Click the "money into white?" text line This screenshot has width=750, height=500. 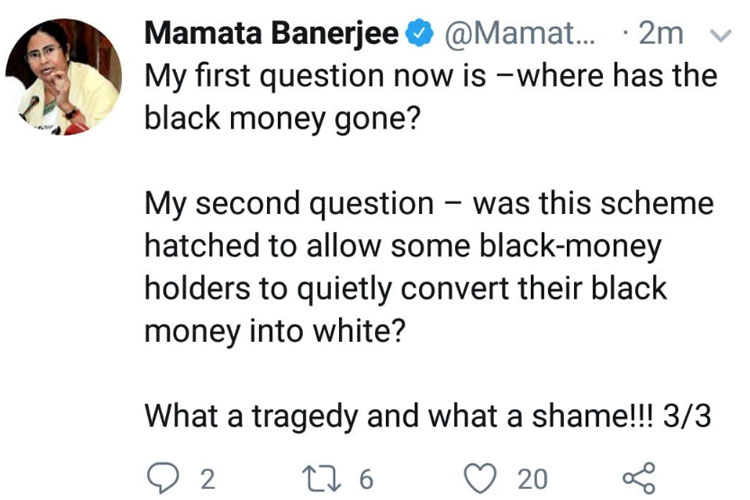click(275, 331)
